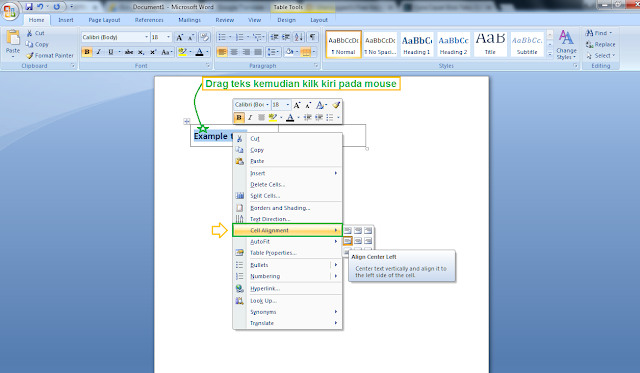Increase indent from the ribbon
Image resolution: width=640 pixels, height=373 pixels.
[286, 37]
